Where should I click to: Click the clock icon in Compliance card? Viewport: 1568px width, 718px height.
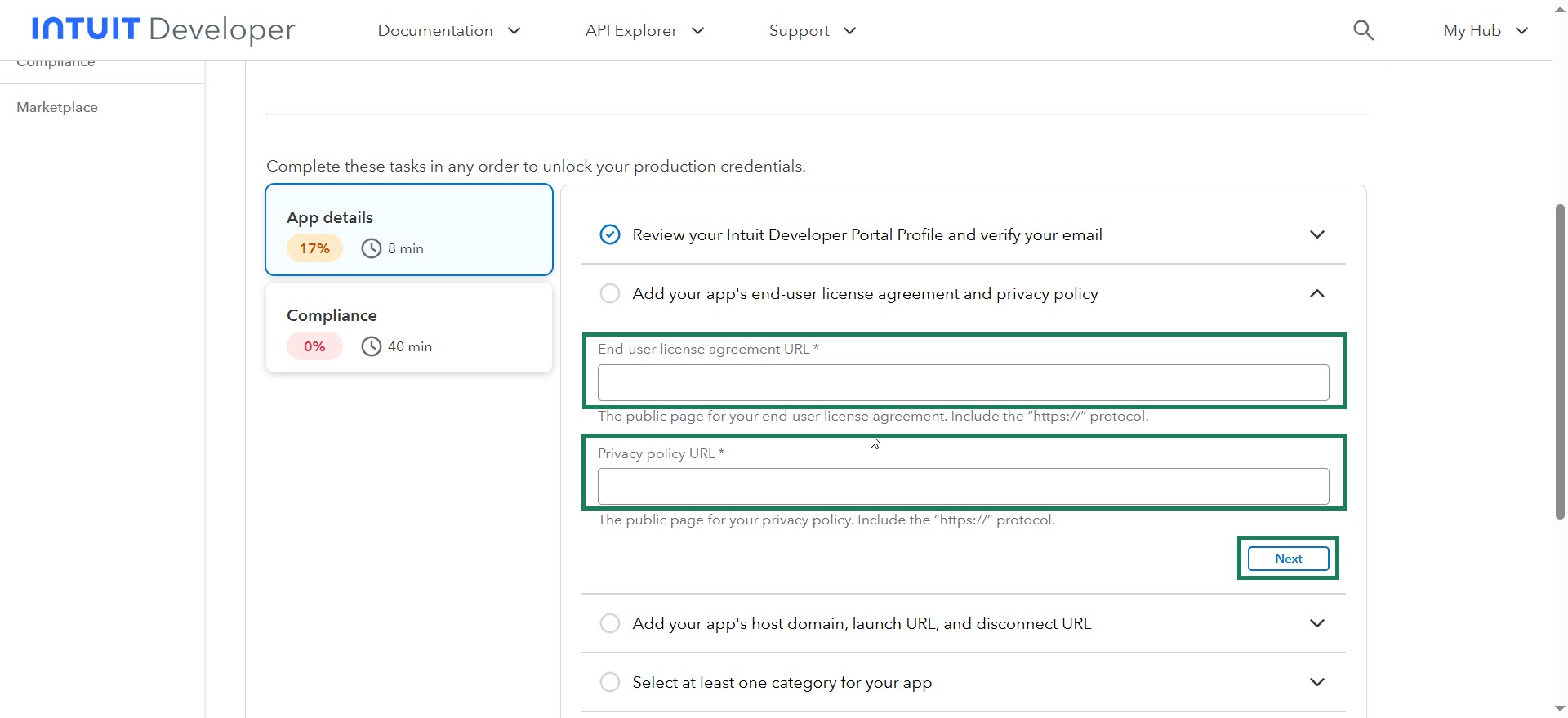click(x=372, y=346)
